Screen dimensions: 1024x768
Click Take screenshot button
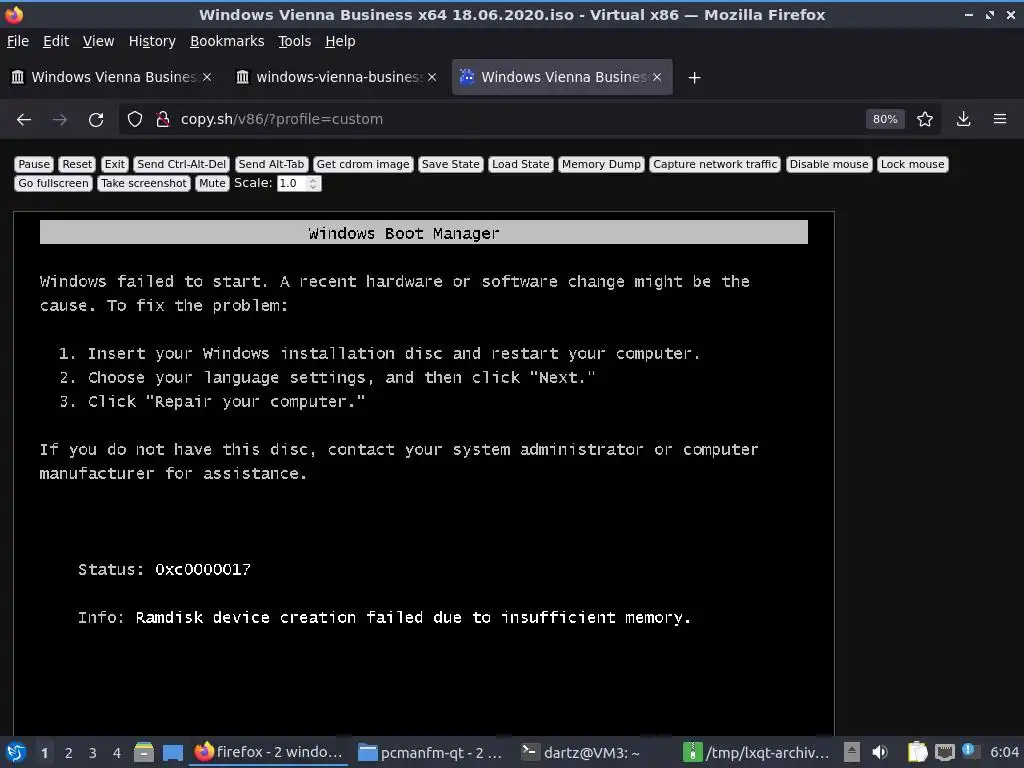click(144, 184)
